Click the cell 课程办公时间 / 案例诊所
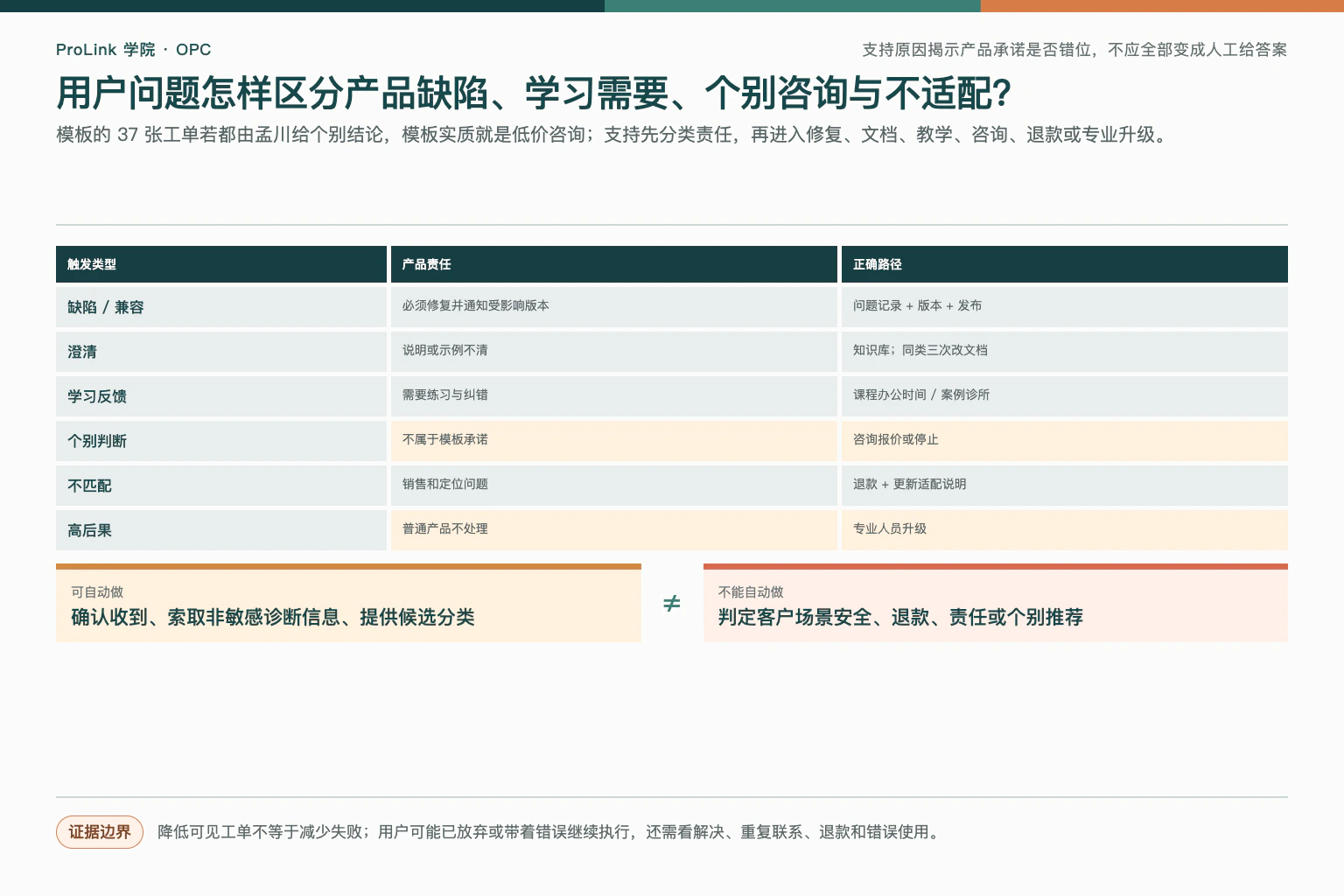 point(1065,396)
